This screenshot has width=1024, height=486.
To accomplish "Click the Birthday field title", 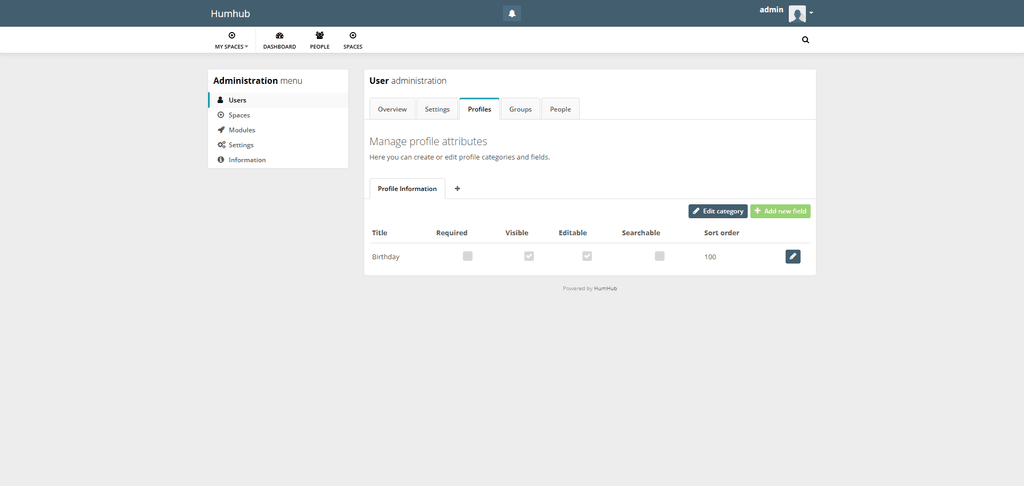I will pos(385,257).
